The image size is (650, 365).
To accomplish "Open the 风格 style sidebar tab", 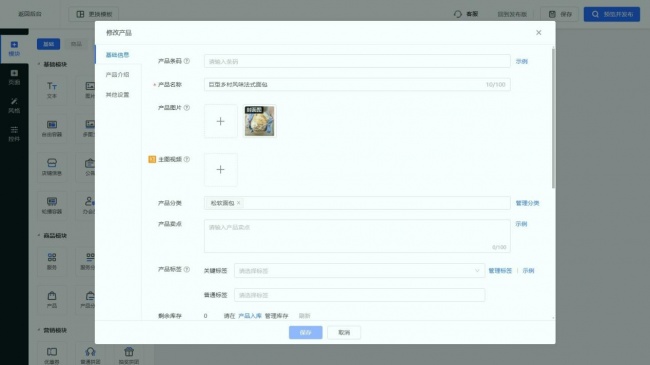I will [x=14, y=105].
